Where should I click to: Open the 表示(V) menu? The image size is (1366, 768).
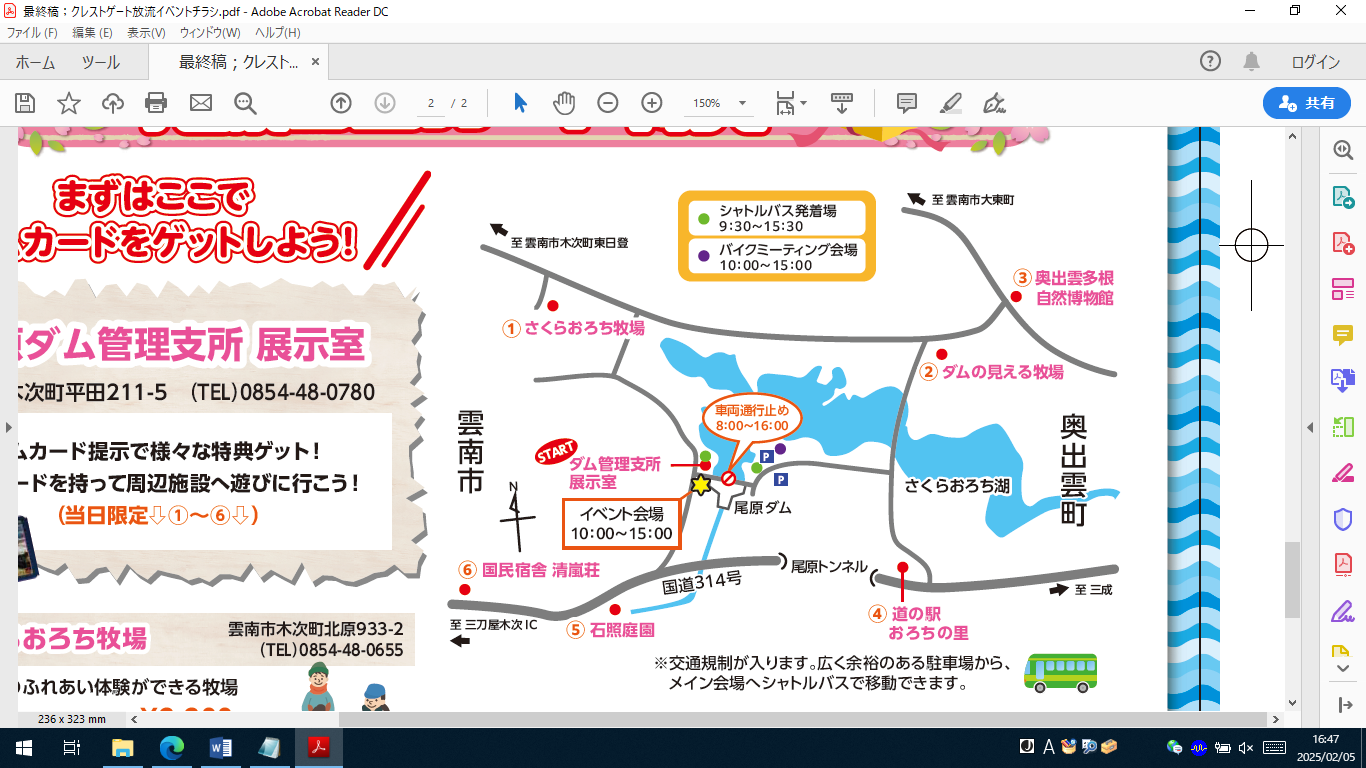[x=146, y=33]
